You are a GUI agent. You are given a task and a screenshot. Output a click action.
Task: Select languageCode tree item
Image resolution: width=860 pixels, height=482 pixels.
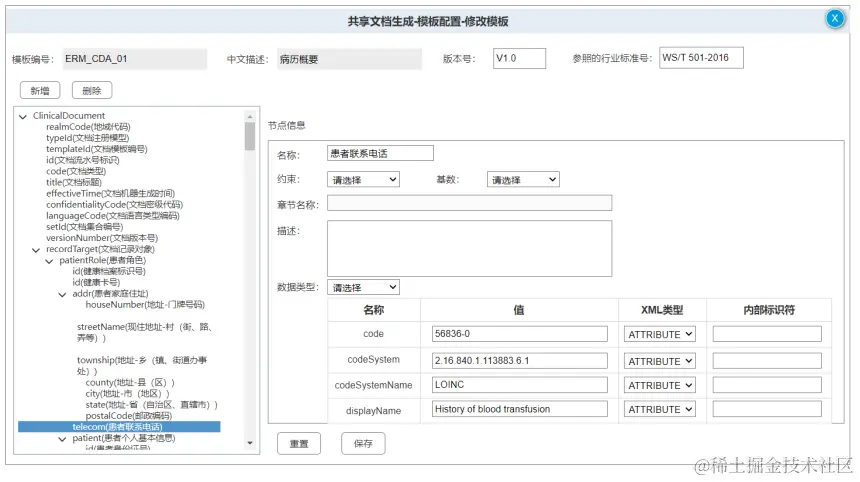112,216
